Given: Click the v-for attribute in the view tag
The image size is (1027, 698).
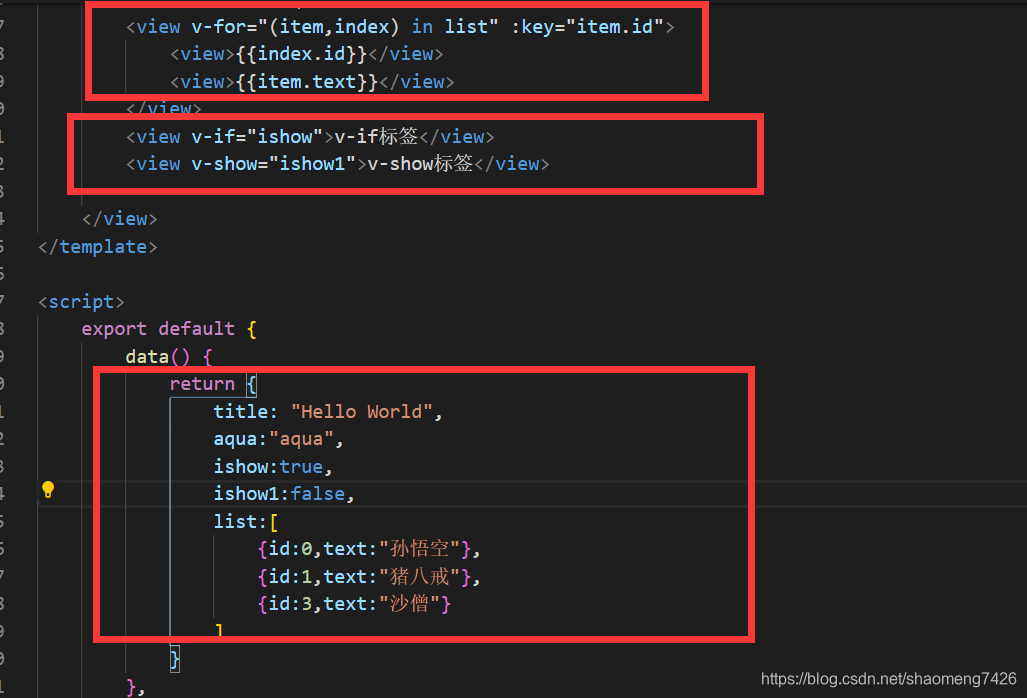Looking at the screenshot, I should coord(218,27).
